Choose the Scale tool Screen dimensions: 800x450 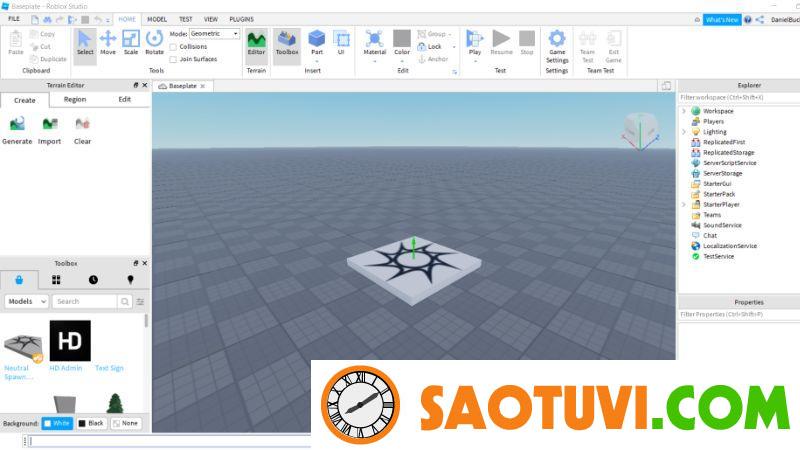pyautogui.click(x=131, y=43)
